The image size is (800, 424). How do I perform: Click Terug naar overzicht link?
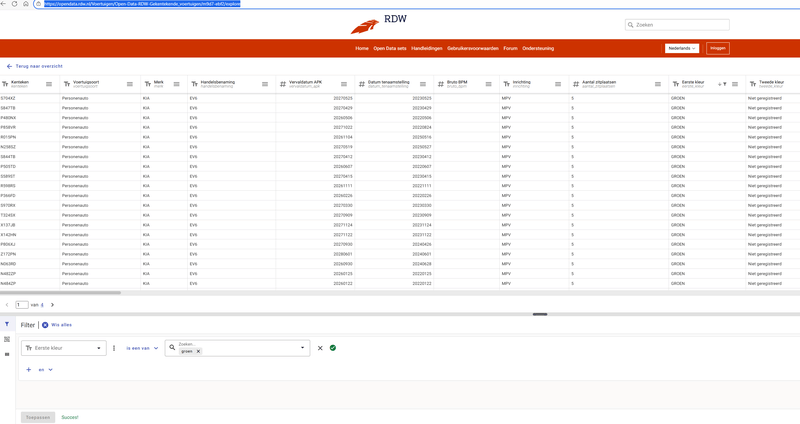click(x=35, y=66)
